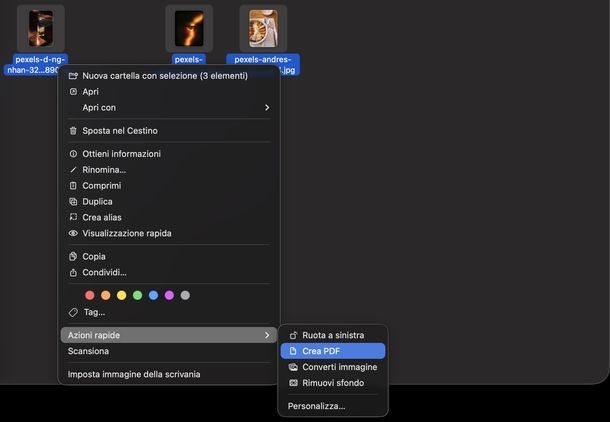The height and width of the screenshot is (422, 610).
Task: Click the rotate icon beside Ruota a sinistra
Action: 293,335
